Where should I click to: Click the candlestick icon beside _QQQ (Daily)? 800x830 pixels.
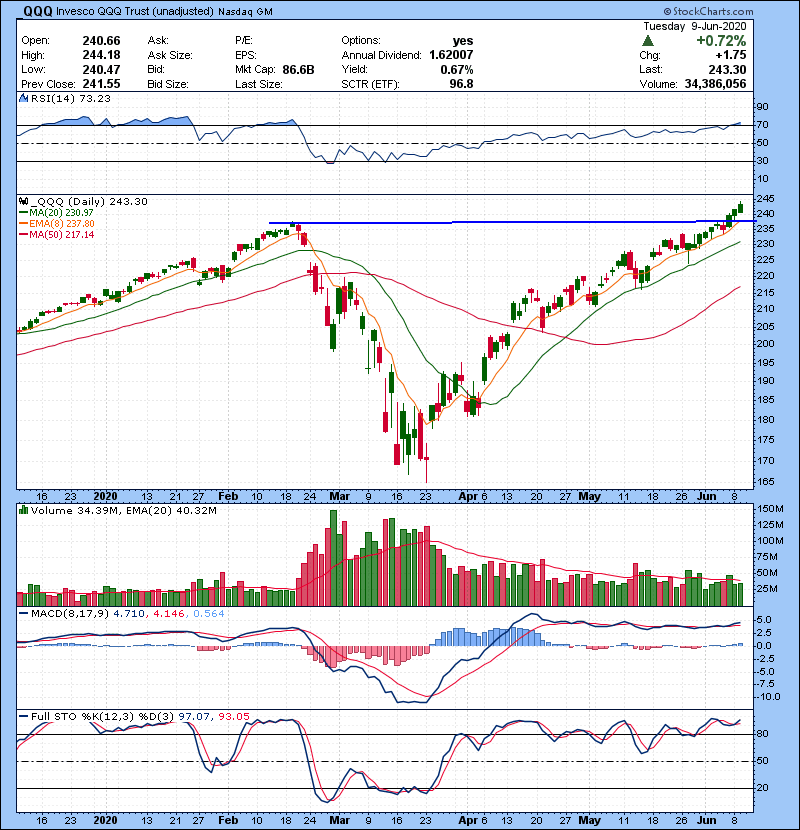tap(23, 201)
